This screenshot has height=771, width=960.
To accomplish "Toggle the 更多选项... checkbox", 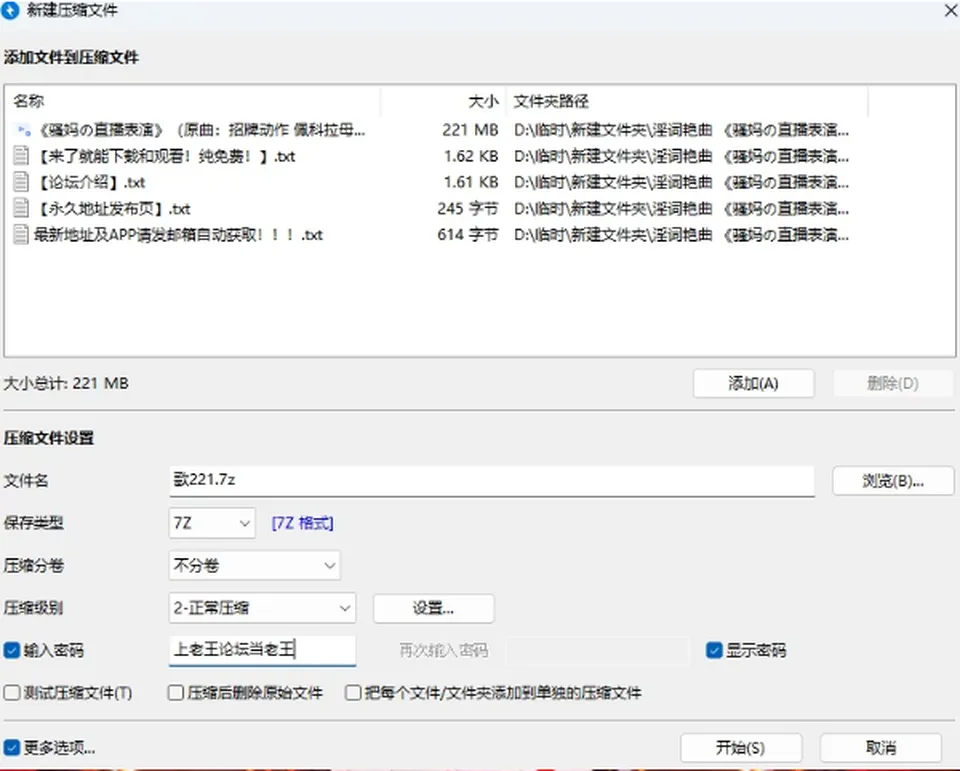I will tap(12, 748).
